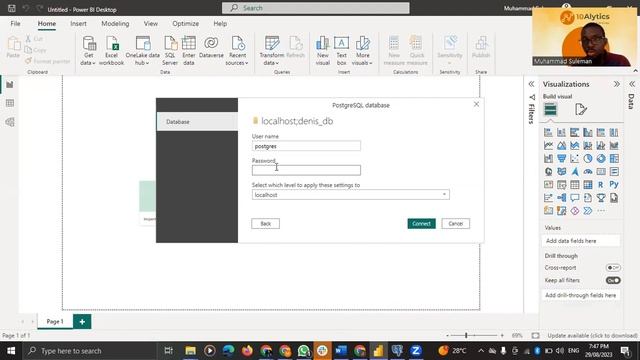This screenshot has height=360, width=640.
Task: Select the Donut chart visual
Action: coord(601,158)
